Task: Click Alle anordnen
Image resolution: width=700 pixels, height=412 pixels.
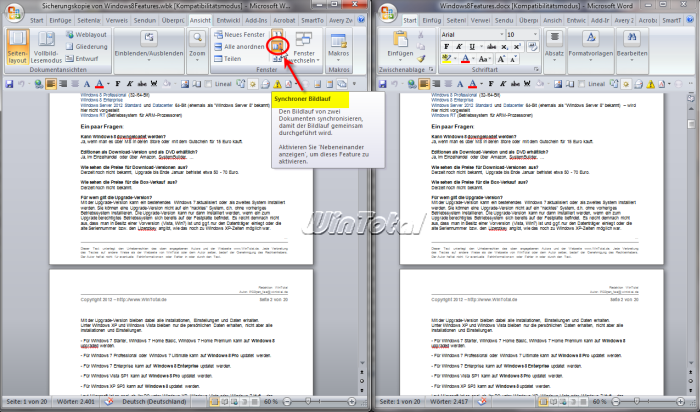Action: (x=239, y=46)
